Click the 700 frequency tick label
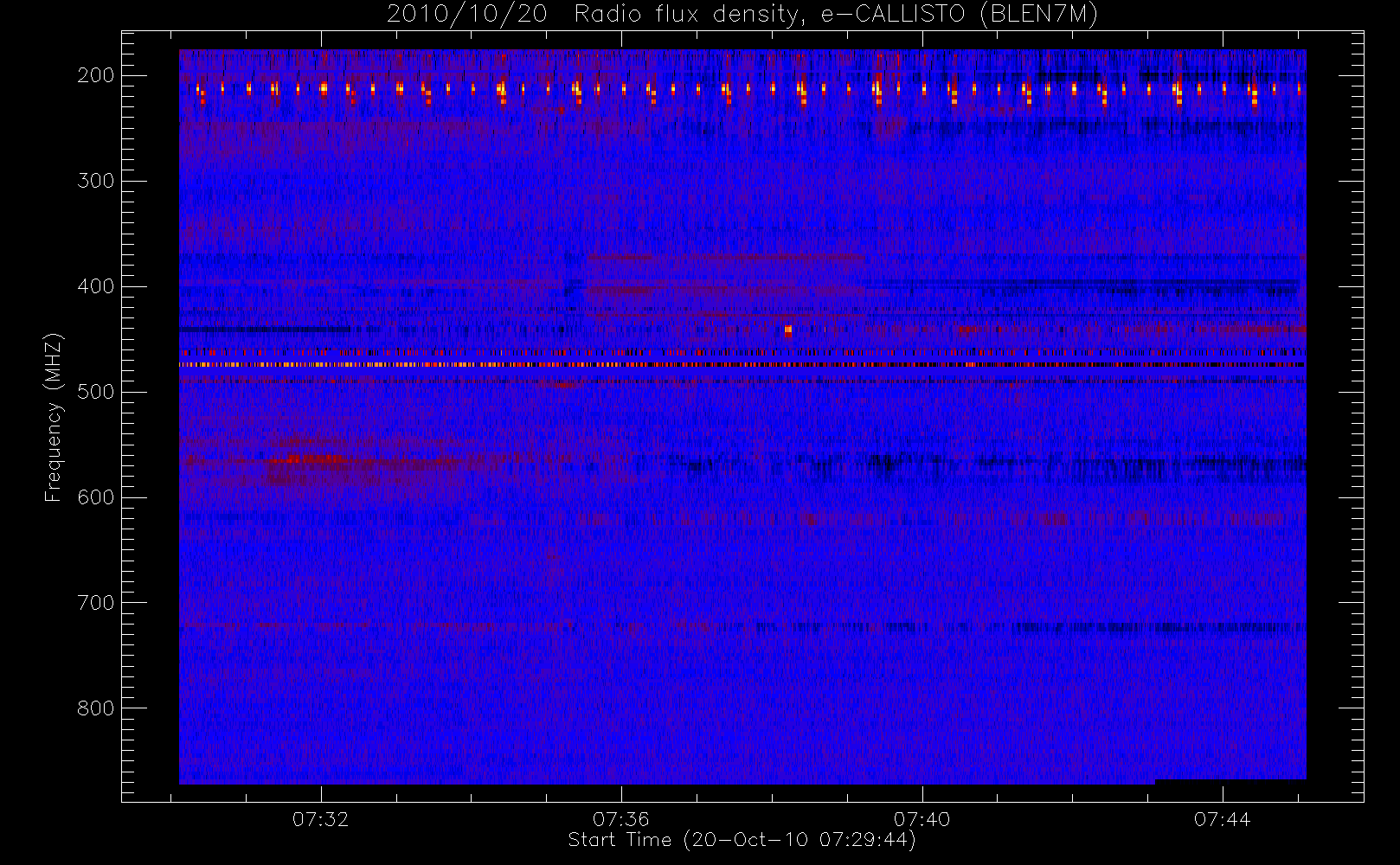The height and width of the screenshot is (865, 1400). pos(96,603)
